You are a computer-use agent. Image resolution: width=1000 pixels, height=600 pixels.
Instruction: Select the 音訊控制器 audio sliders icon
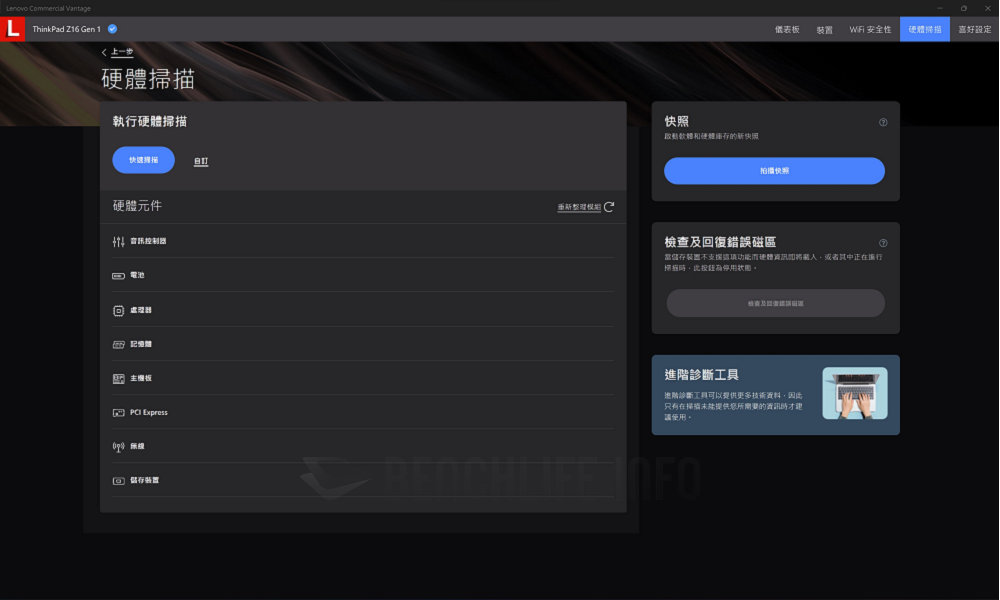(117, 241)
